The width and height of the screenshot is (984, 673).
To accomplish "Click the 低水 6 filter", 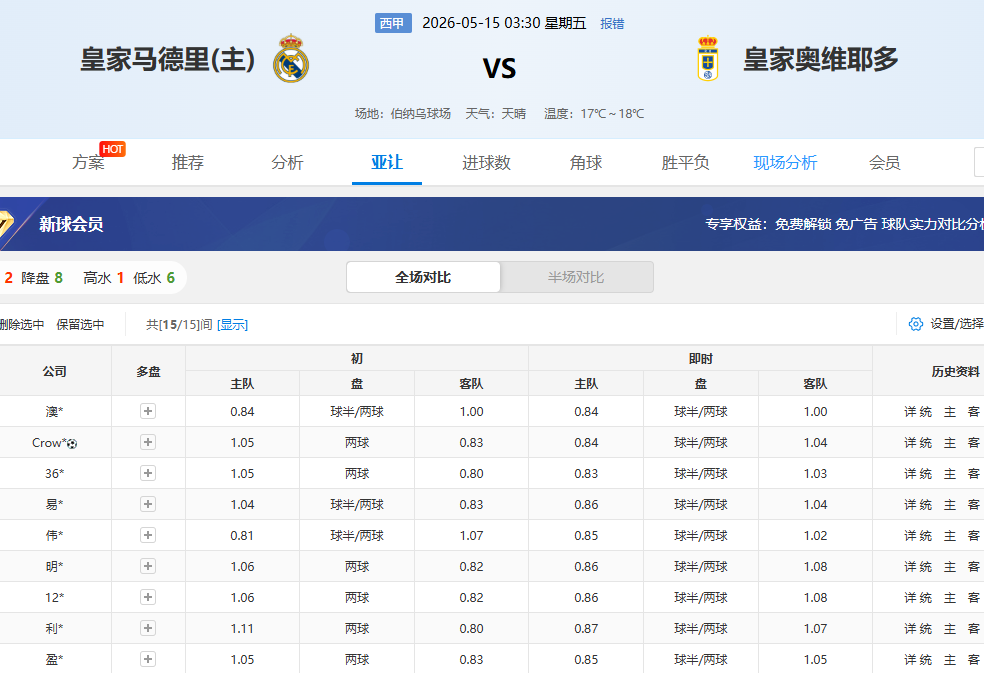I will click(x=154, y=277).
